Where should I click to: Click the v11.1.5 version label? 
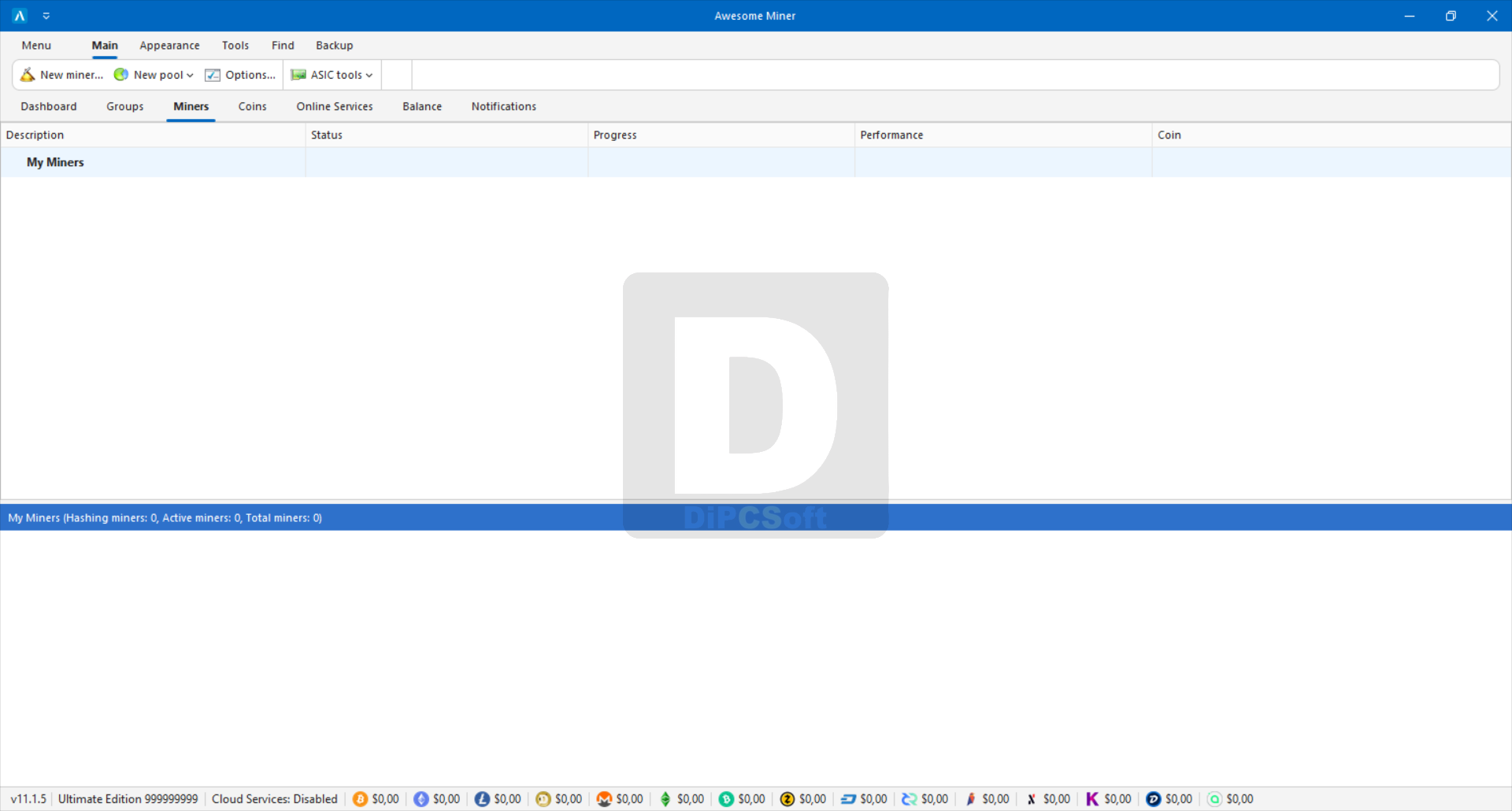(x=29, y=799)
